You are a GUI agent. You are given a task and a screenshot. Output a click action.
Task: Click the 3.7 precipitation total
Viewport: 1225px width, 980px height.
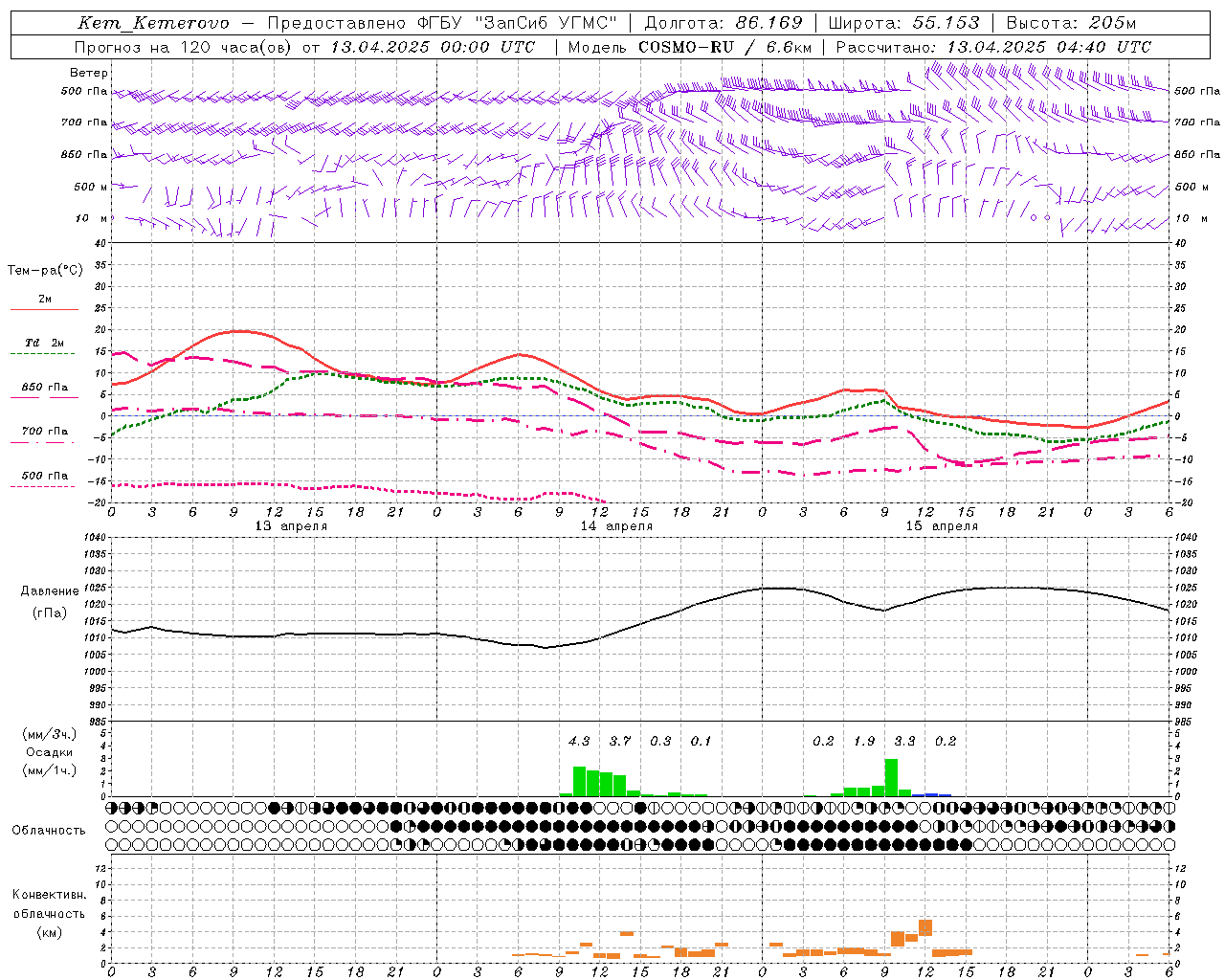620,742
